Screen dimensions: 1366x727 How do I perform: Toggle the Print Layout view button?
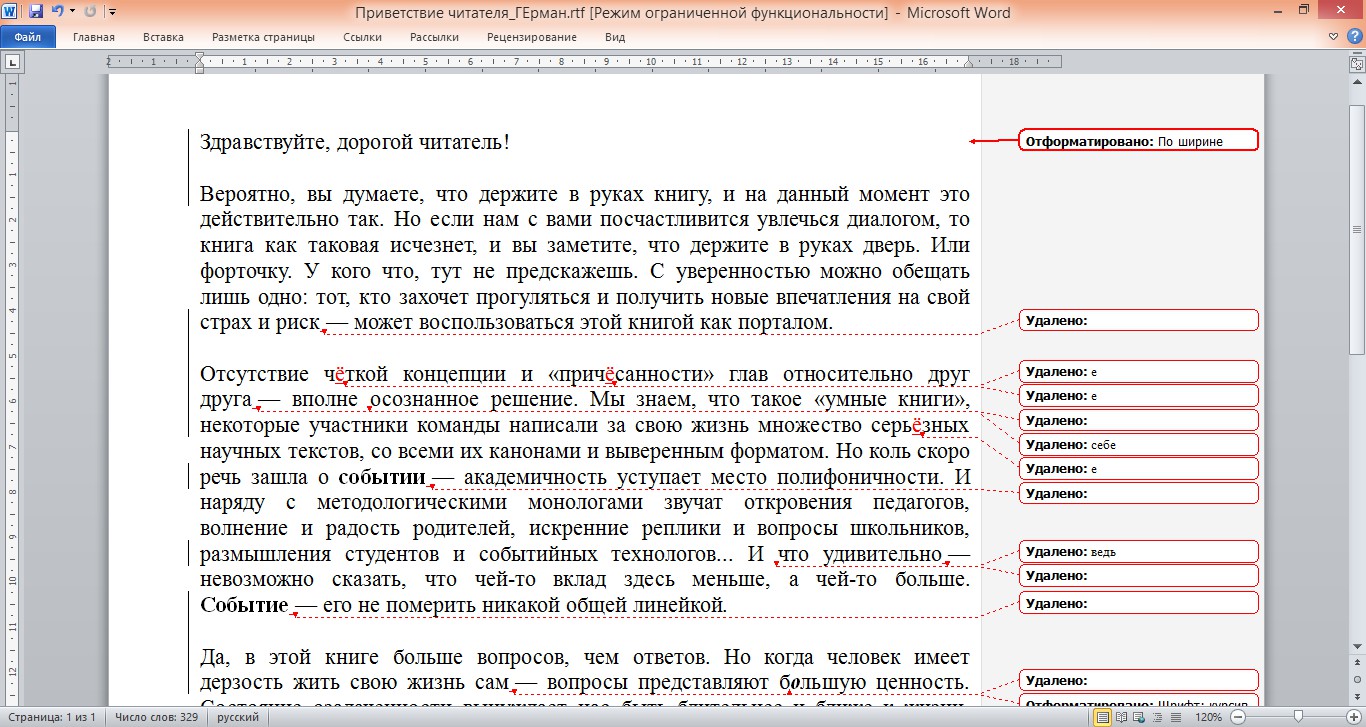(x=1103, y=717)
